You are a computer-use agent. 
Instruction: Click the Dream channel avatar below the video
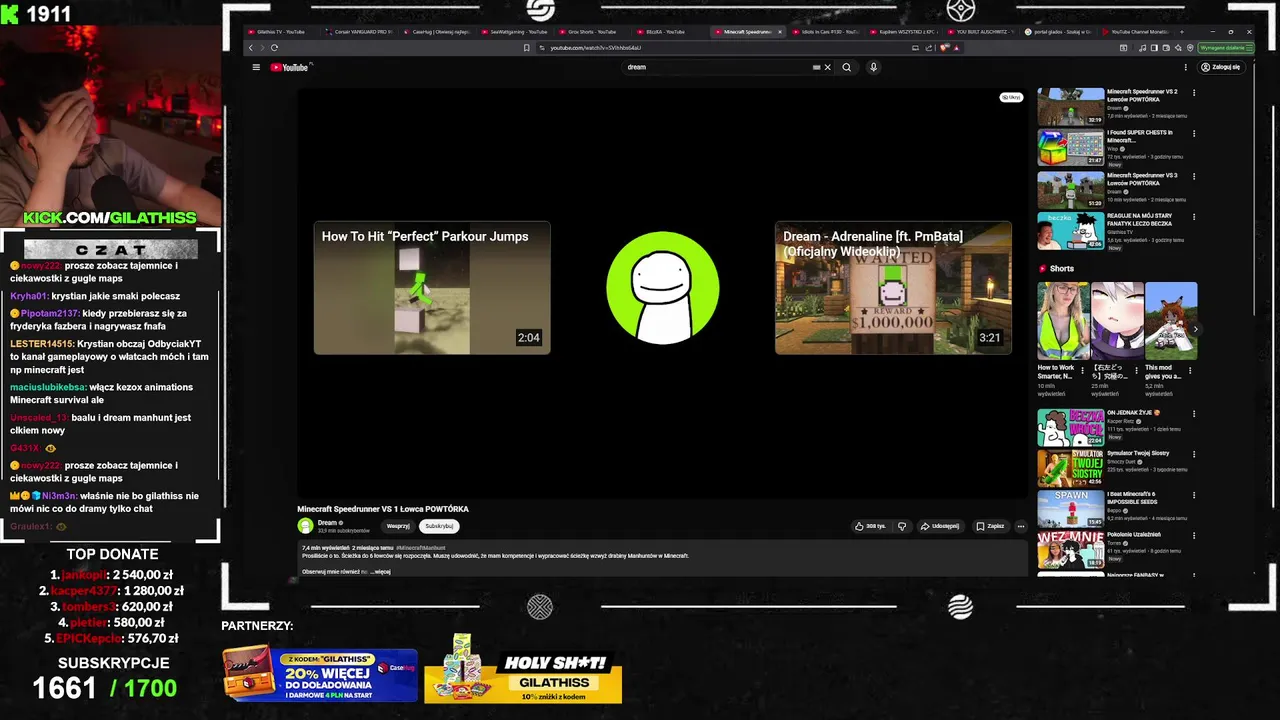click(x=305, y=525)
